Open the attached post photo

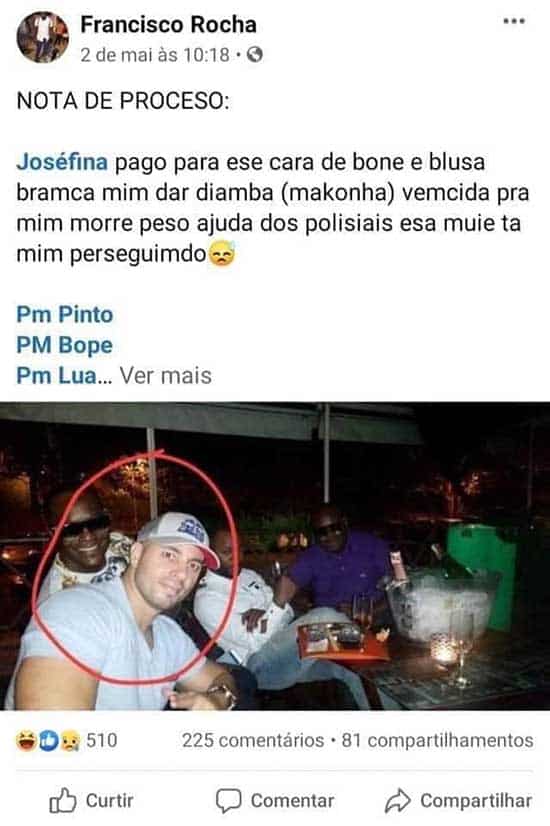coord(275,556)
